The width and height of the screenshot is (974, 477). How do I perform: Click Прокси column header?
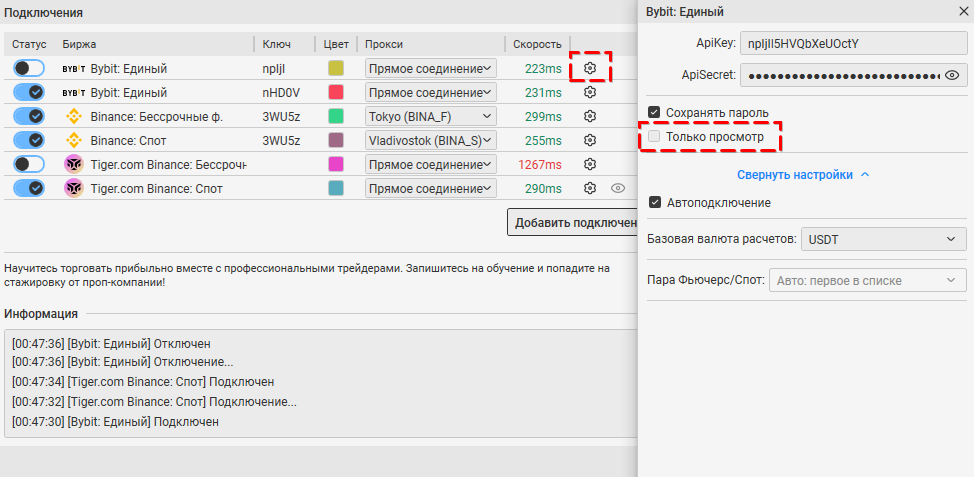tap(384, 44)
